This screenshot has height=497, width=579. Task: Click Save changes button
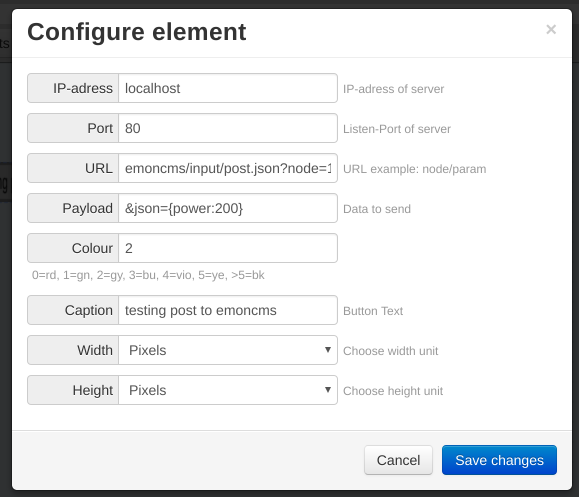coord(499,460)
